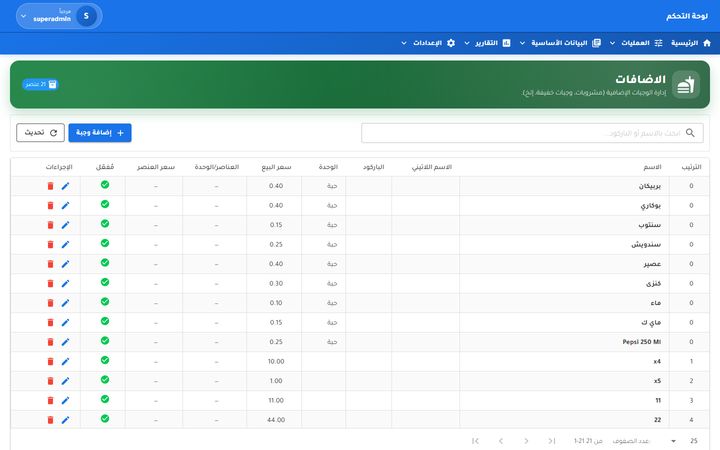Edit the ماء row with pencil icon

(x=65, y=303)
